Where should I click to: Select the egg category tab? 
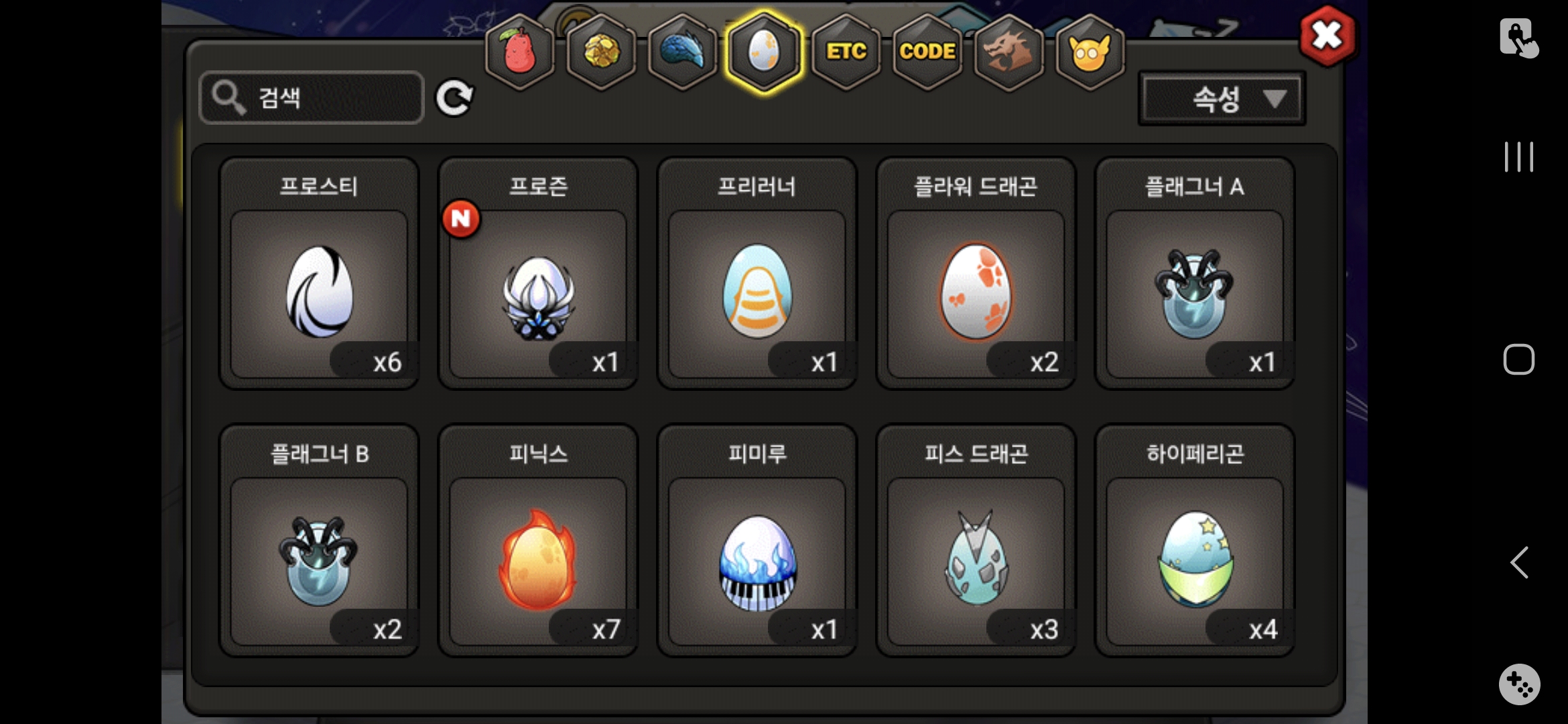pos(764,52)
